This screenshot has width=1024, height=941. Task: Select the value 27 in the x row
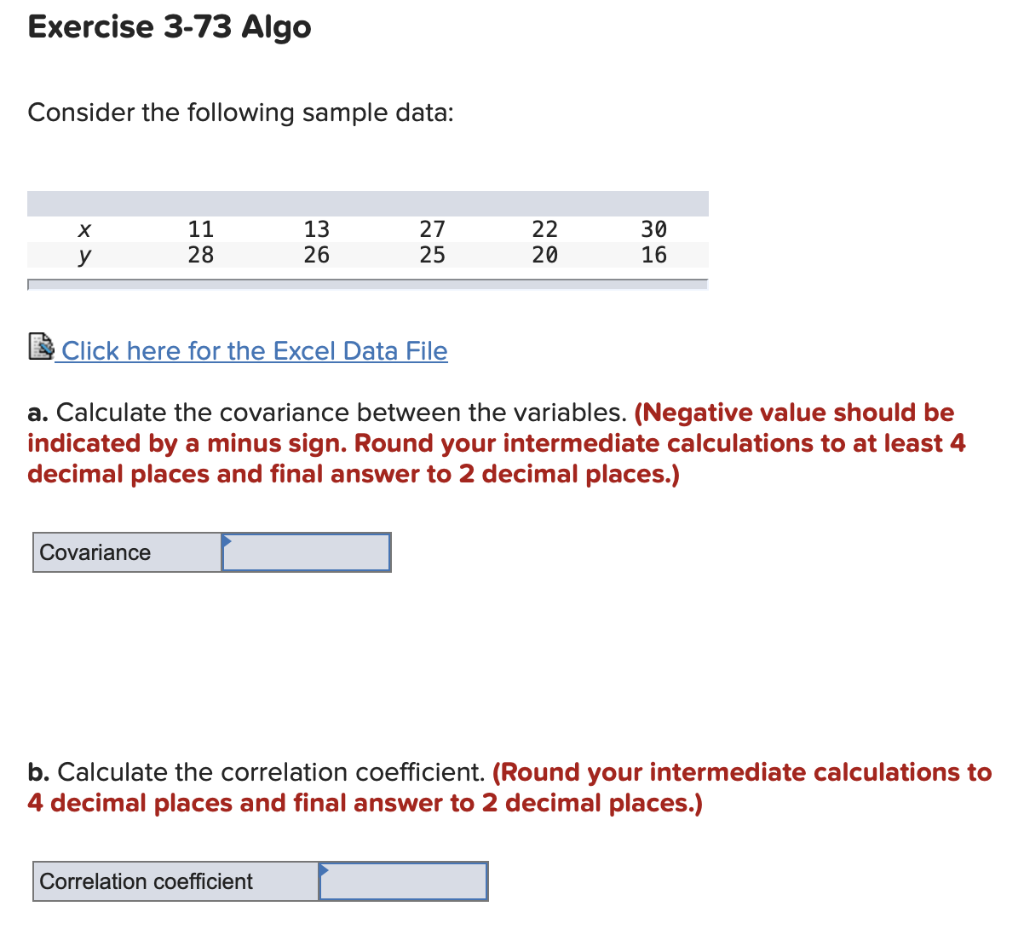click(x=432, y=229)
